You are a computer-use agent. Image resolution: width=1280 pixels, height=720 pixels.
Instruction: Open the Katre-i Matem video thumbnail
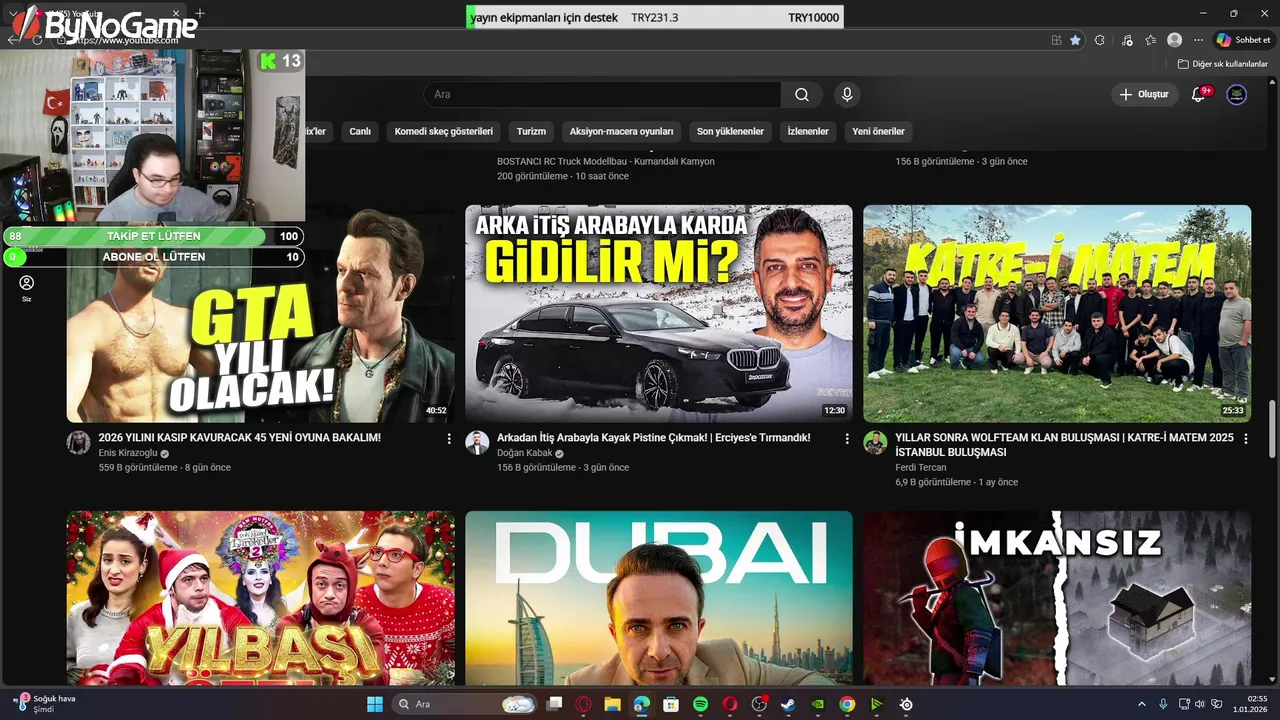pos(1057,314)
